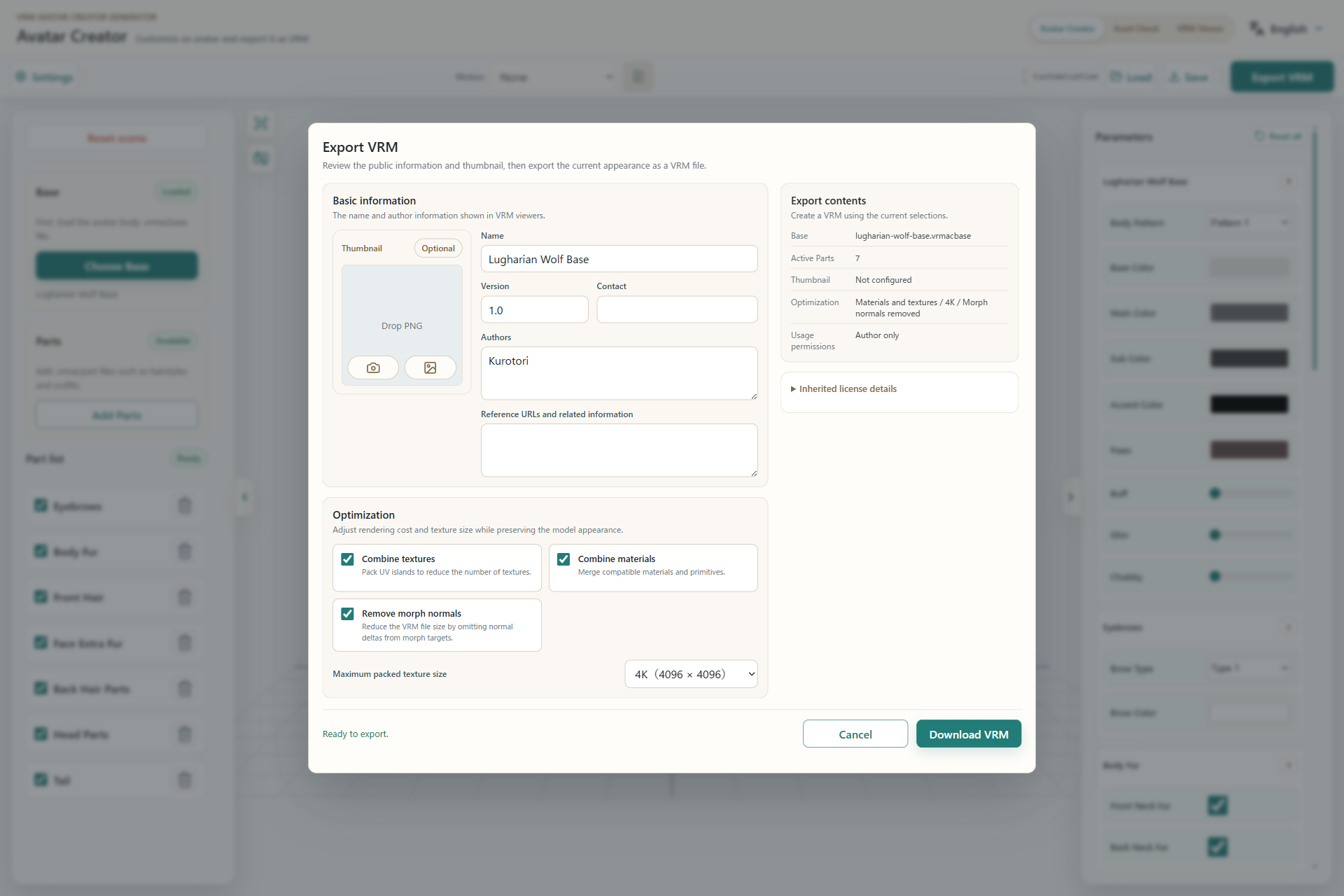Image resolution: width=1344 pixels, height=896 pixels.
Task: Switch to the VRM Viewer tab
Action: pos(1200,29)
